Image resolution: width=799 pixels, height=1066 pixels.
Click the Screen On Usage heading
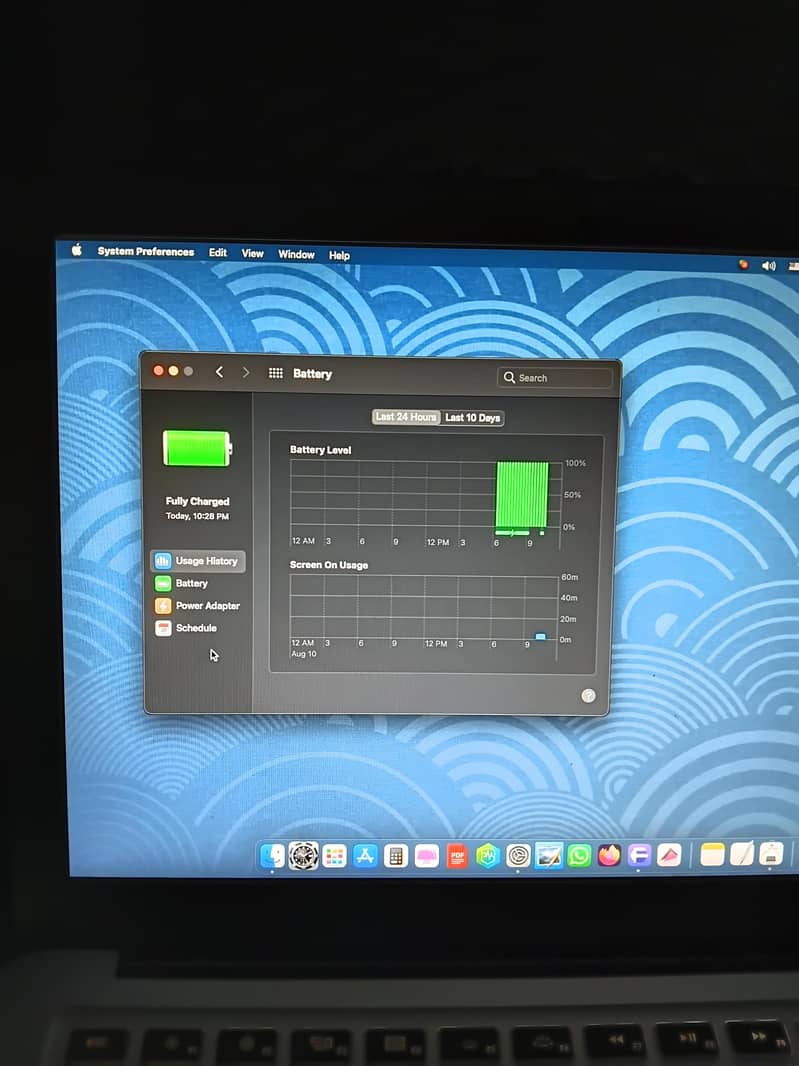pyautogui.click(x=328, y=565)
